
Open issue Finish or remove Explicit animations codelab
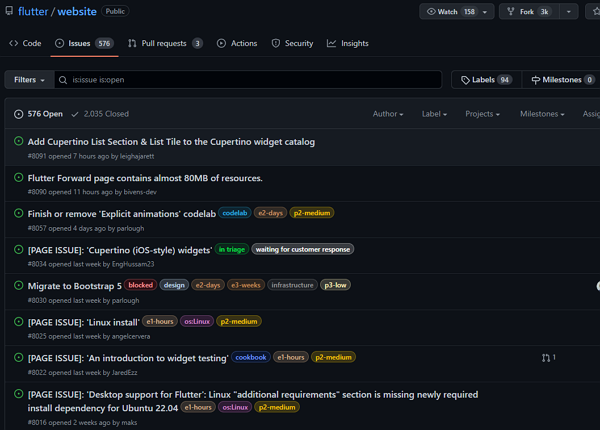(122, 214)
